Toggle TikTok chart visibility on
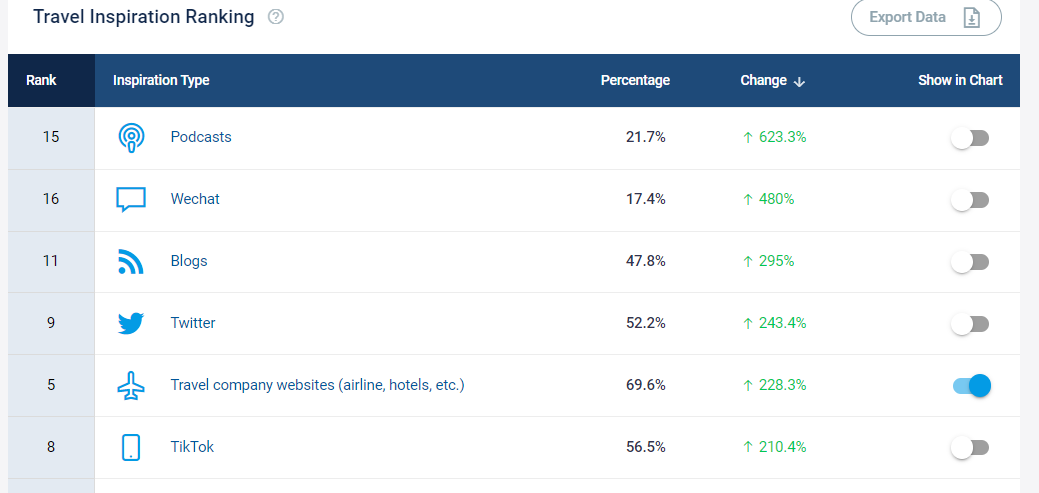 click(x=969, y=448)
